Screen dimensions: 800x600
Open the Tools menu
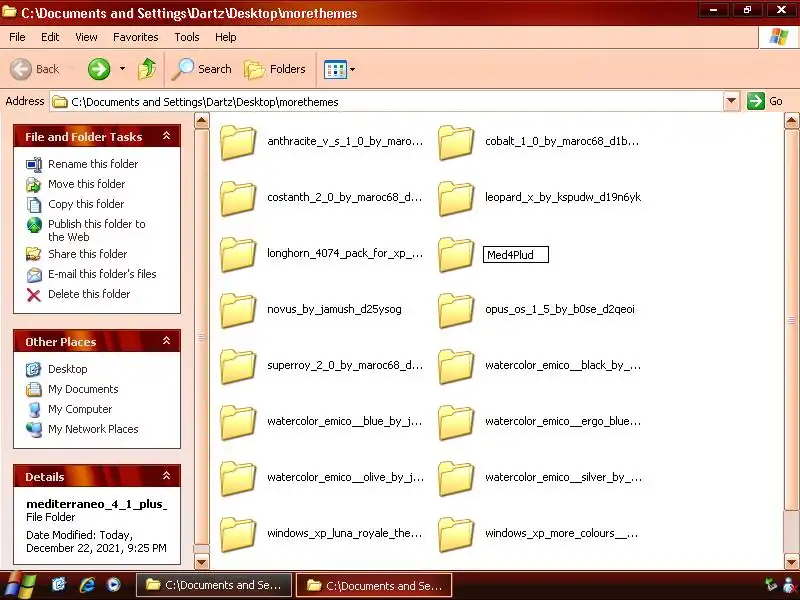pyautogui.click(x=187, y=37)
